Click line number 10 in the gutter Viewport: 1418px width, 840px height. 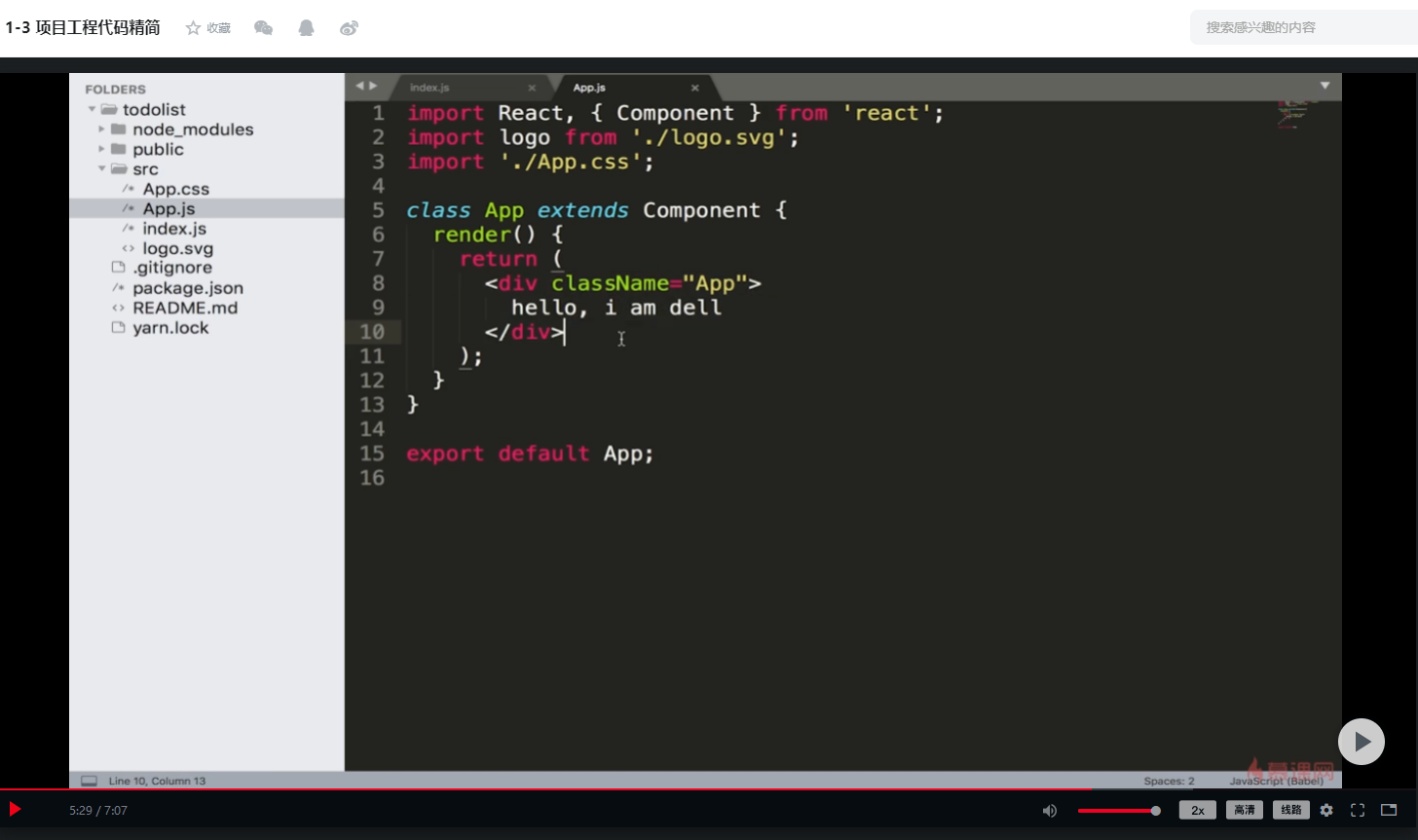pyautogui.click(x=372, y=332)
